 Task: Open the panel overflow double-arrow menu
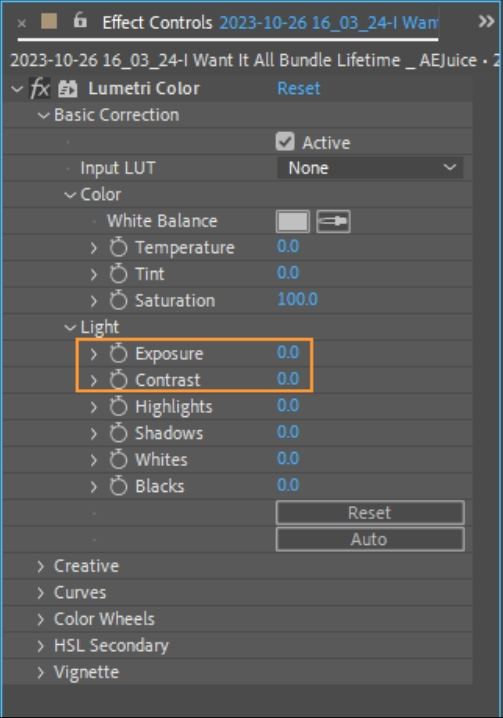(x=486, y=21)
